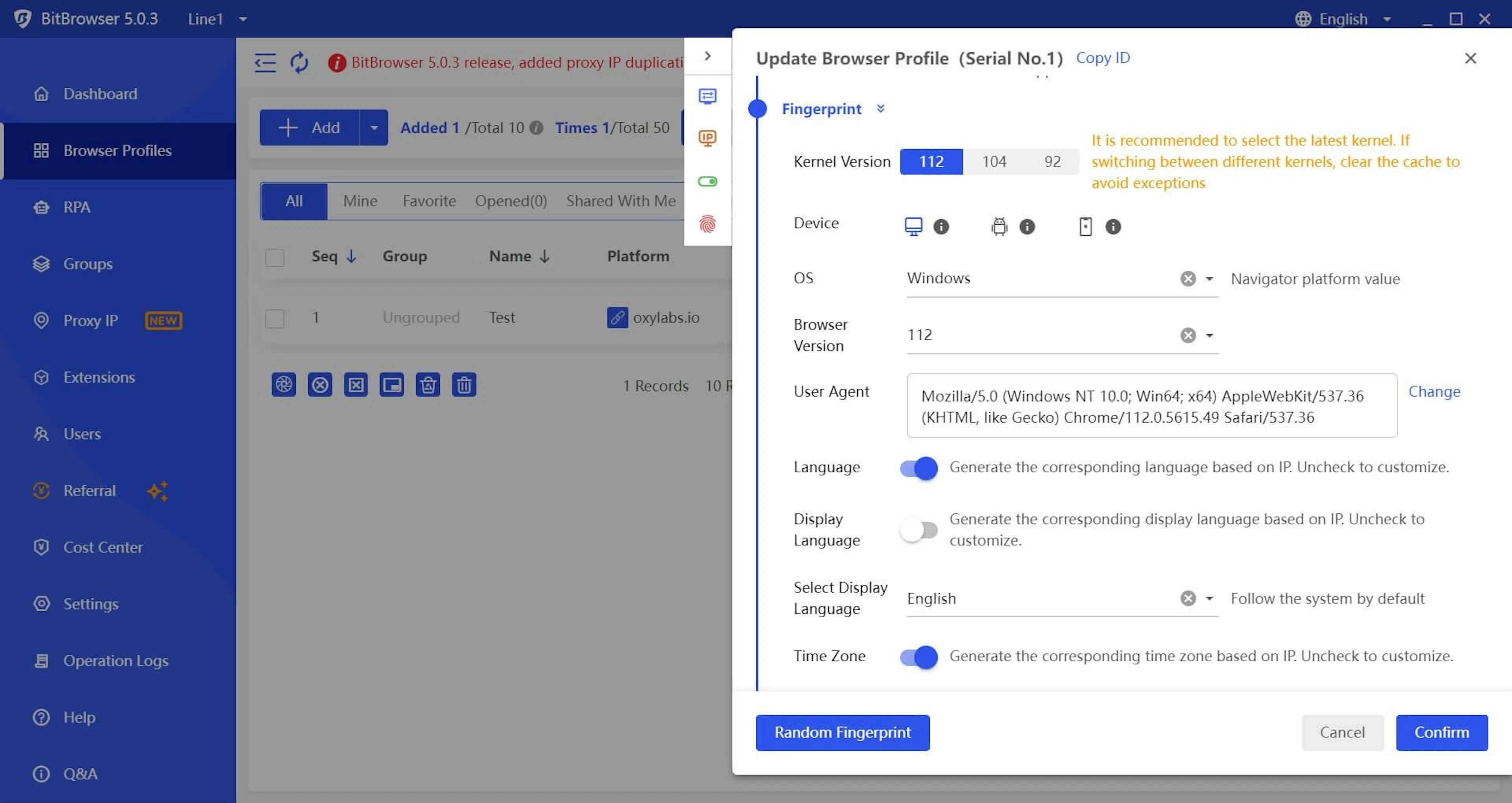Screen dimensions: 1512x803
Task: Click the Confirm button
Action: (1442, 733)
